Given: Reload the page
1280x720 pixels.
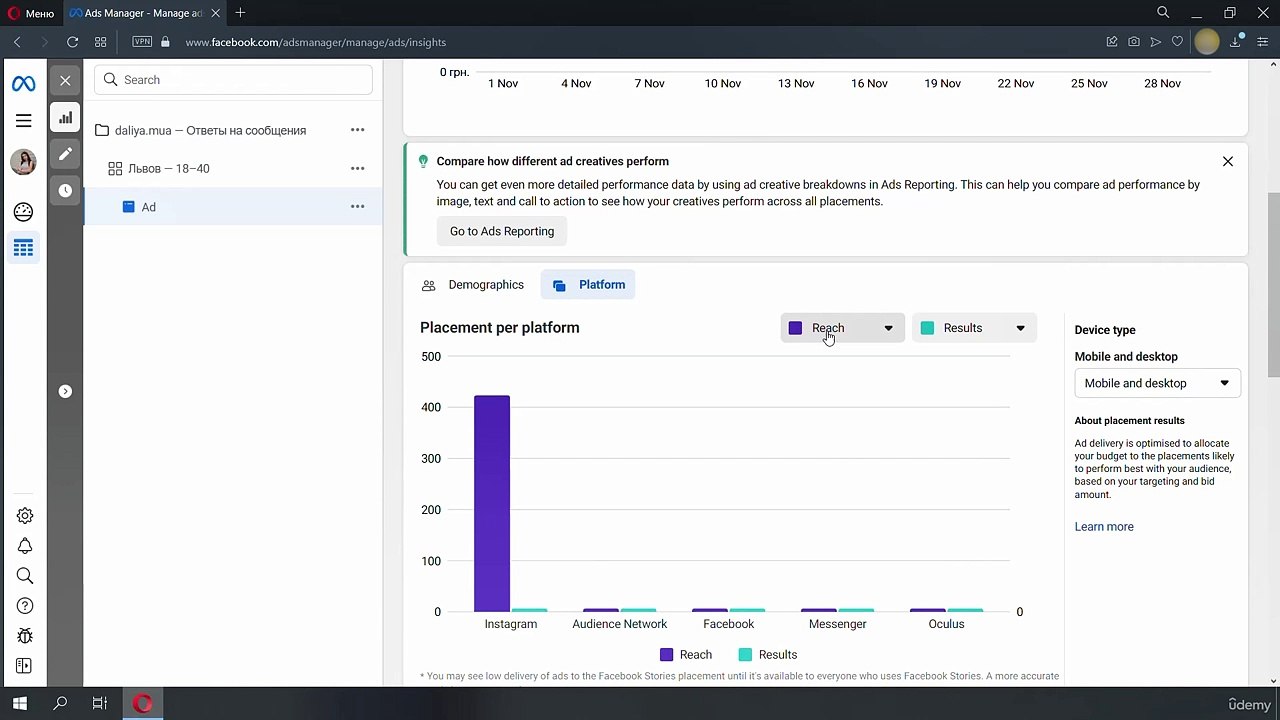Looking at the screenshot, I should (x=72, y=42).
